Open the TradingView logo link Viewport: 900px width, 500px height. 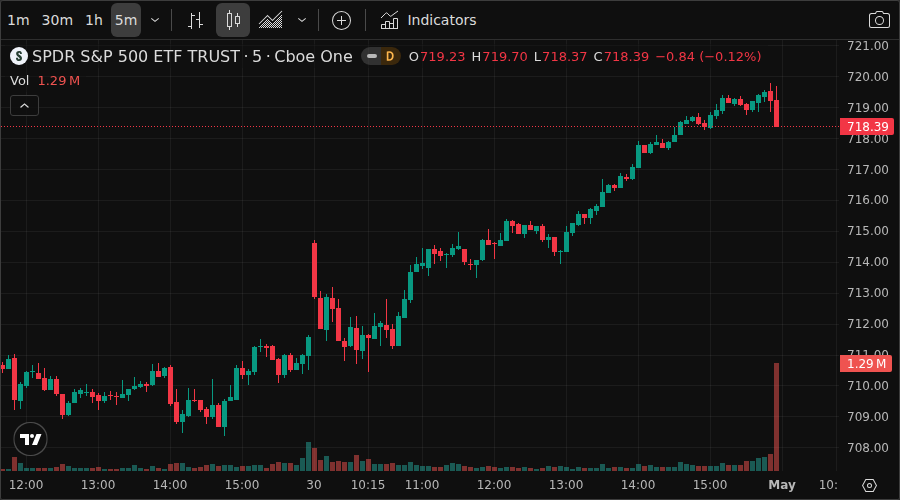point(30,439)
